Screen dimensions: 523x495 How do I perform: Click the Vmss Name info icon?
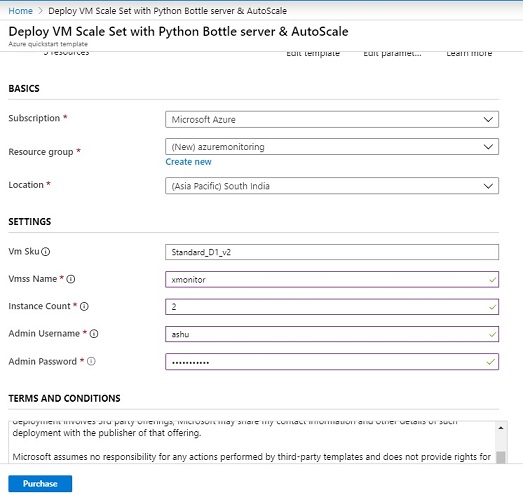71,279
